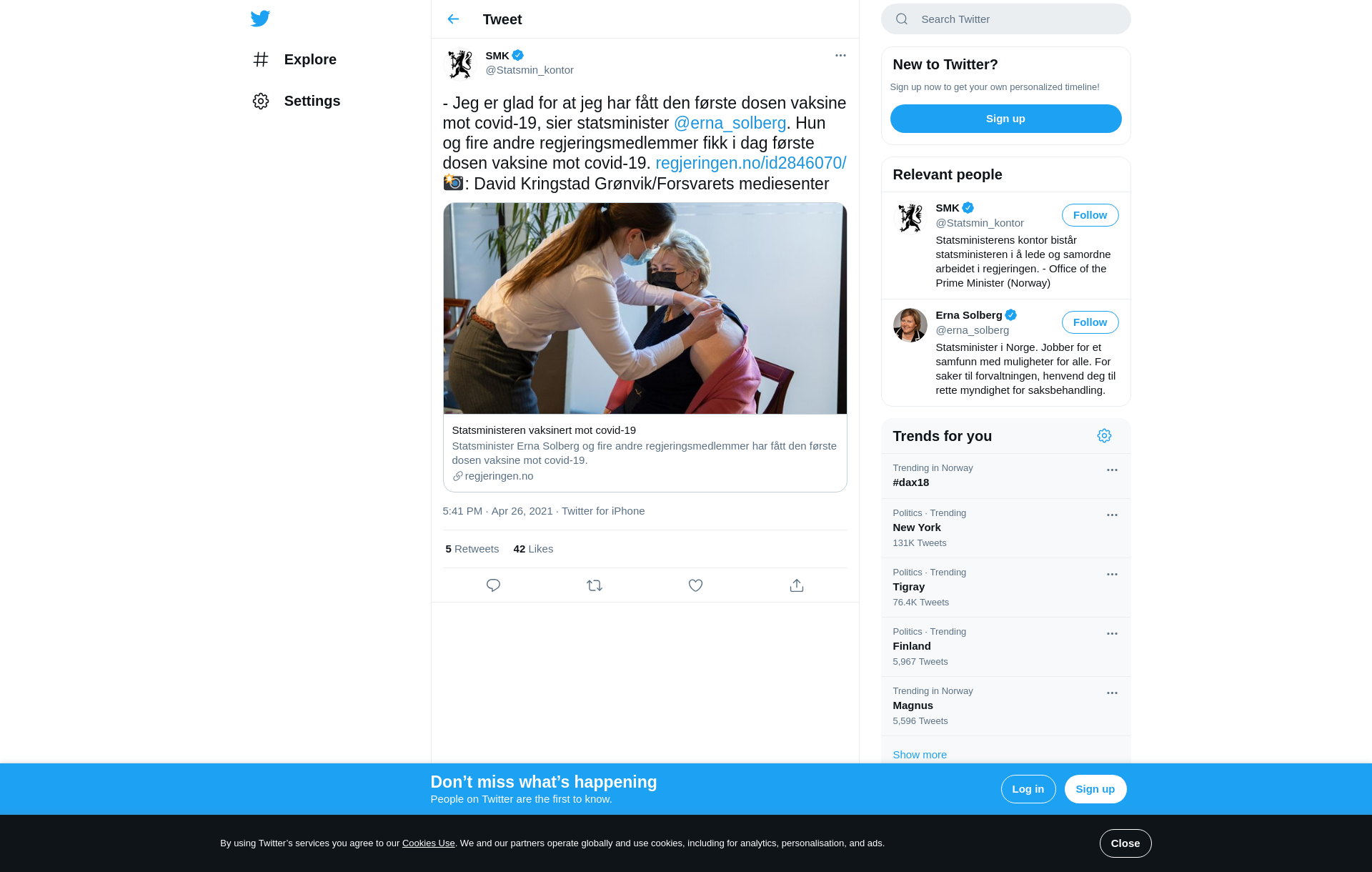Share the tweet via share icon
This screenshot has width=1372, height=872.
point(797,585)
